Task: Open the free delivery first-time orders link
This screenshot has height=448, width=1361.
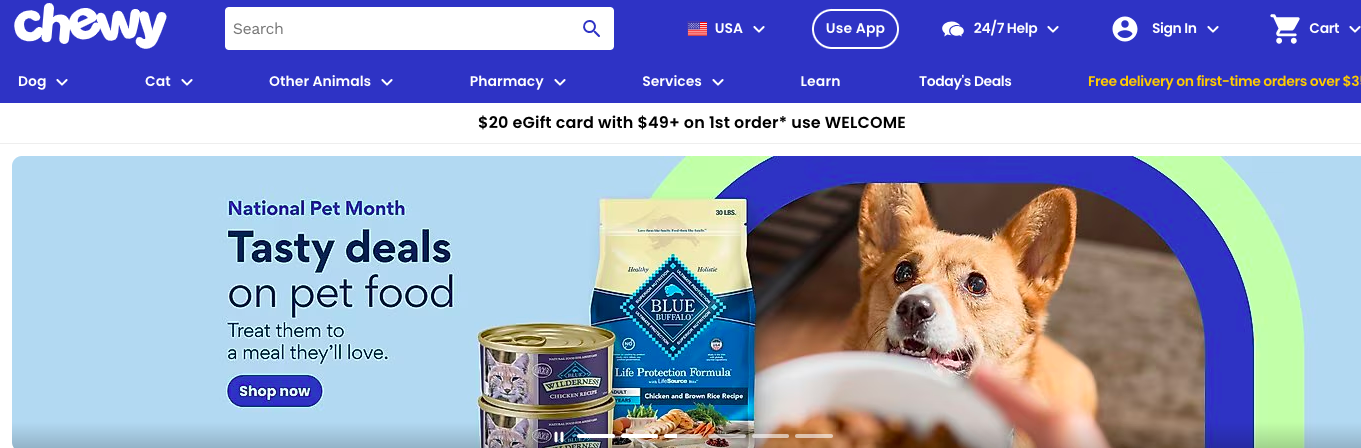Action: click(1224, 81)
